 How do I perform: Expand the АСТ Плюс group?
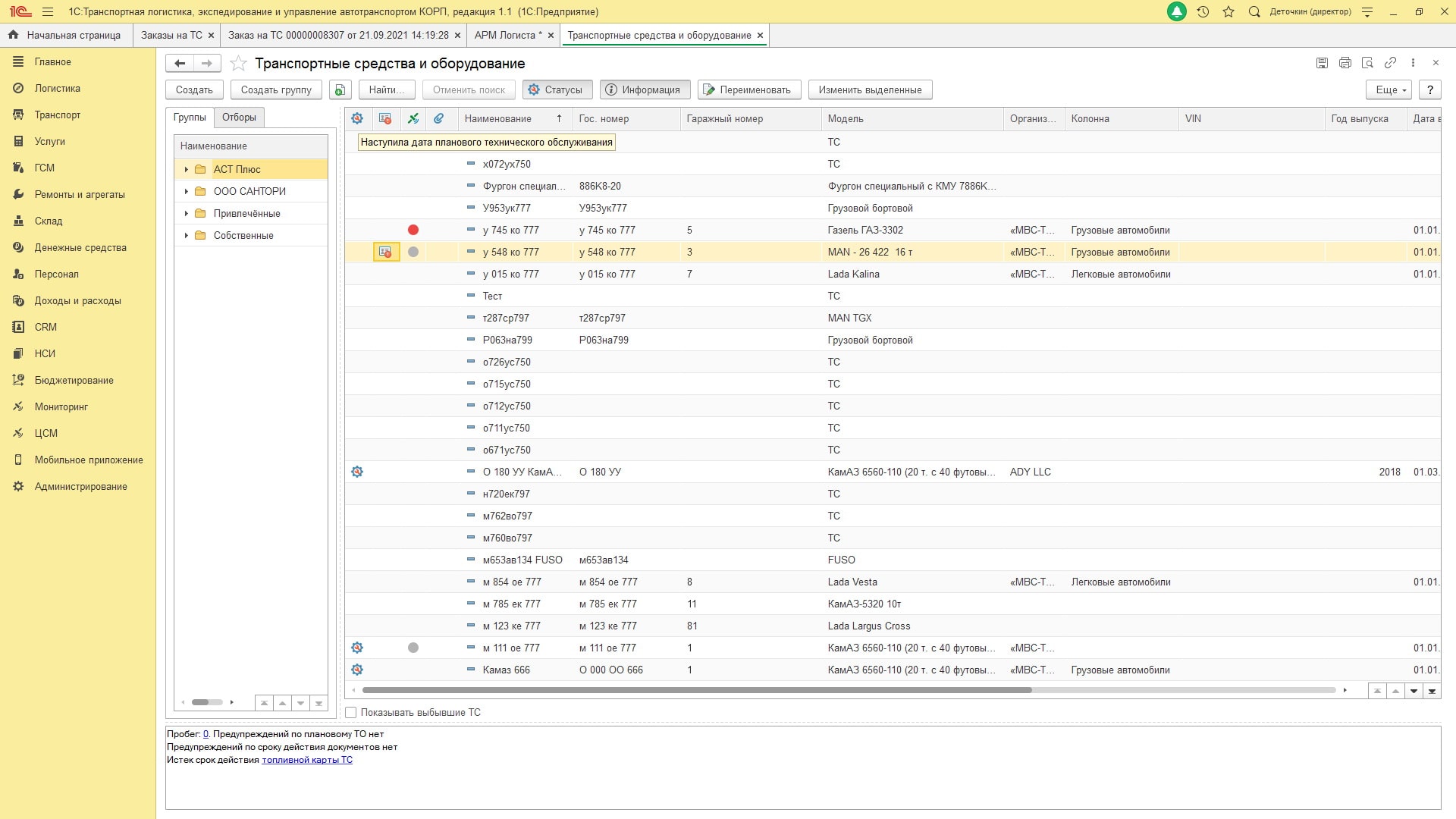pyautogui.click(x=186, y=169)
